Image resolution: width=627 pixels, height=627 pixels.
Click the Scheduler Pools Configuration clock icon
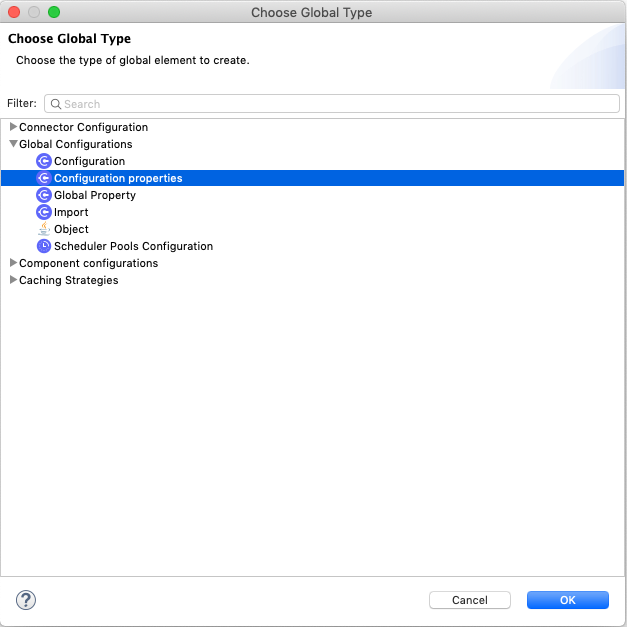coord(43,246)
